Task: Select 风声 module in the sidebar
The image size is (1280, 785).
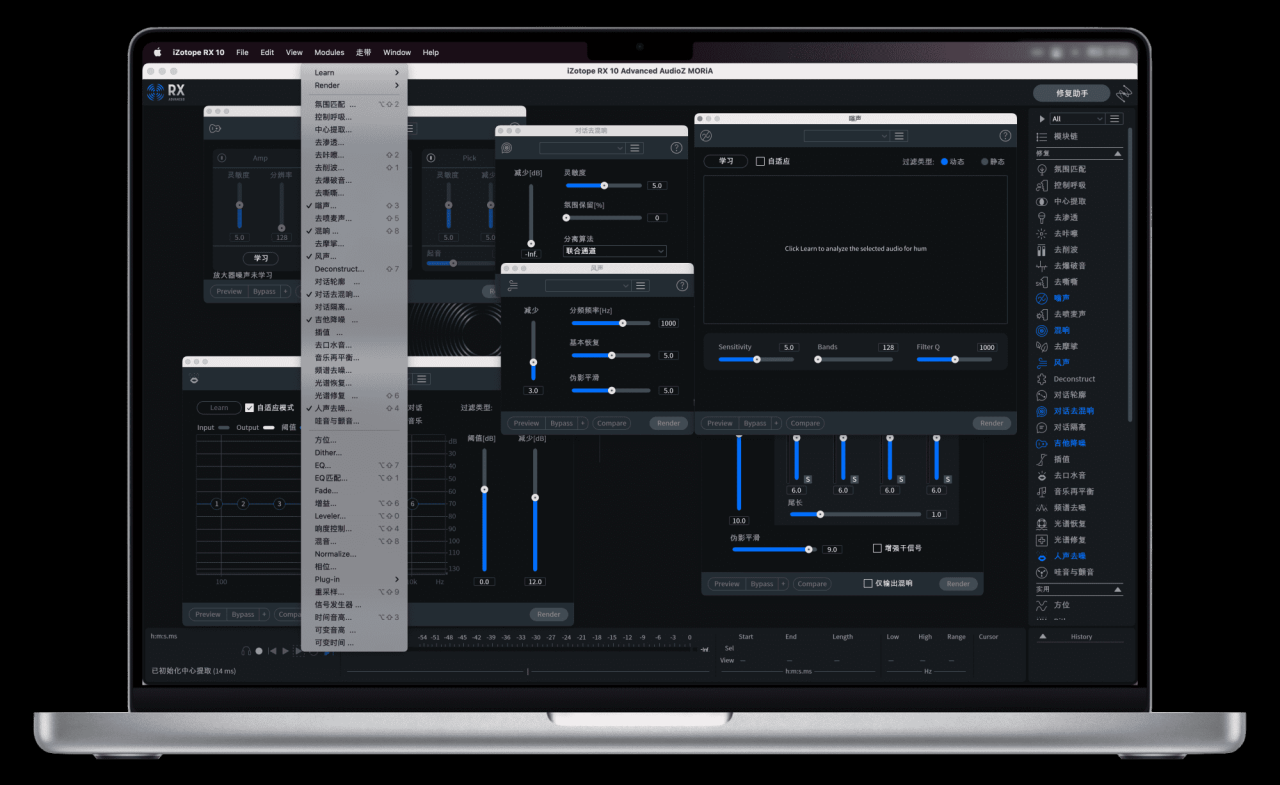Action: pos(1061,362)
